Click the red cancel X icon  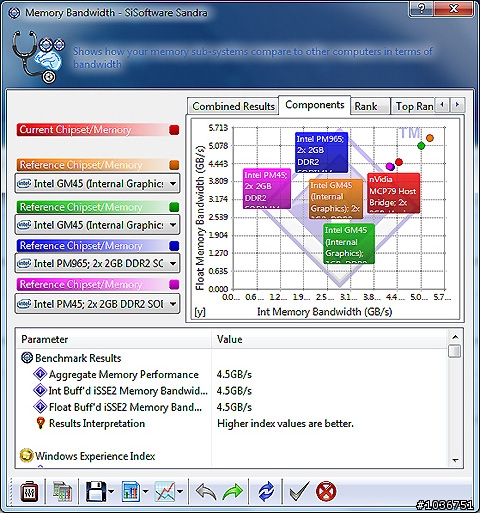tap(326, 492)
